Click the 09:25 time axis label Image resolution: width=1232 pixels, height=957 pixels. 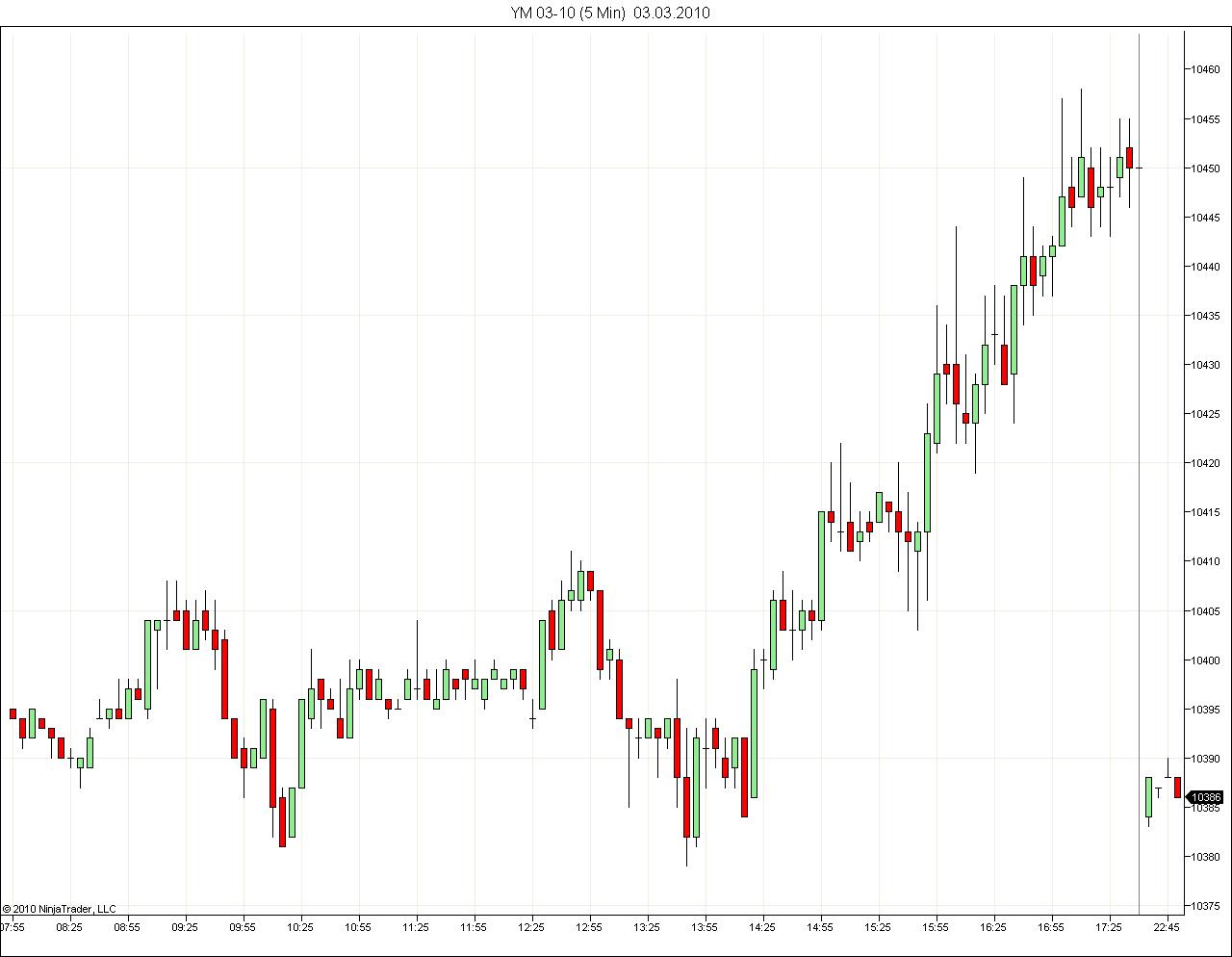tap(185, 928)
